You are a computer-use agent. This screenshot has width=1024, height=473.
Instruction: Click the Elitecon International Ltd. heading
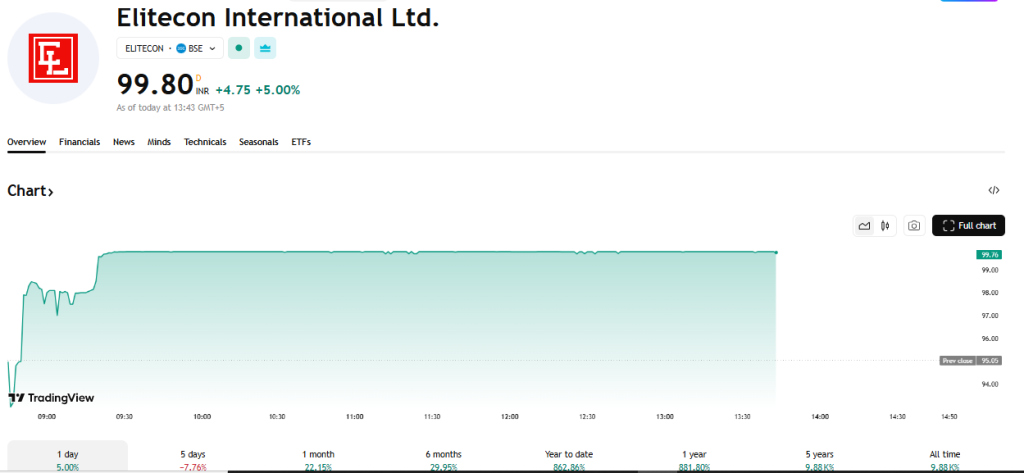[278, 18]
